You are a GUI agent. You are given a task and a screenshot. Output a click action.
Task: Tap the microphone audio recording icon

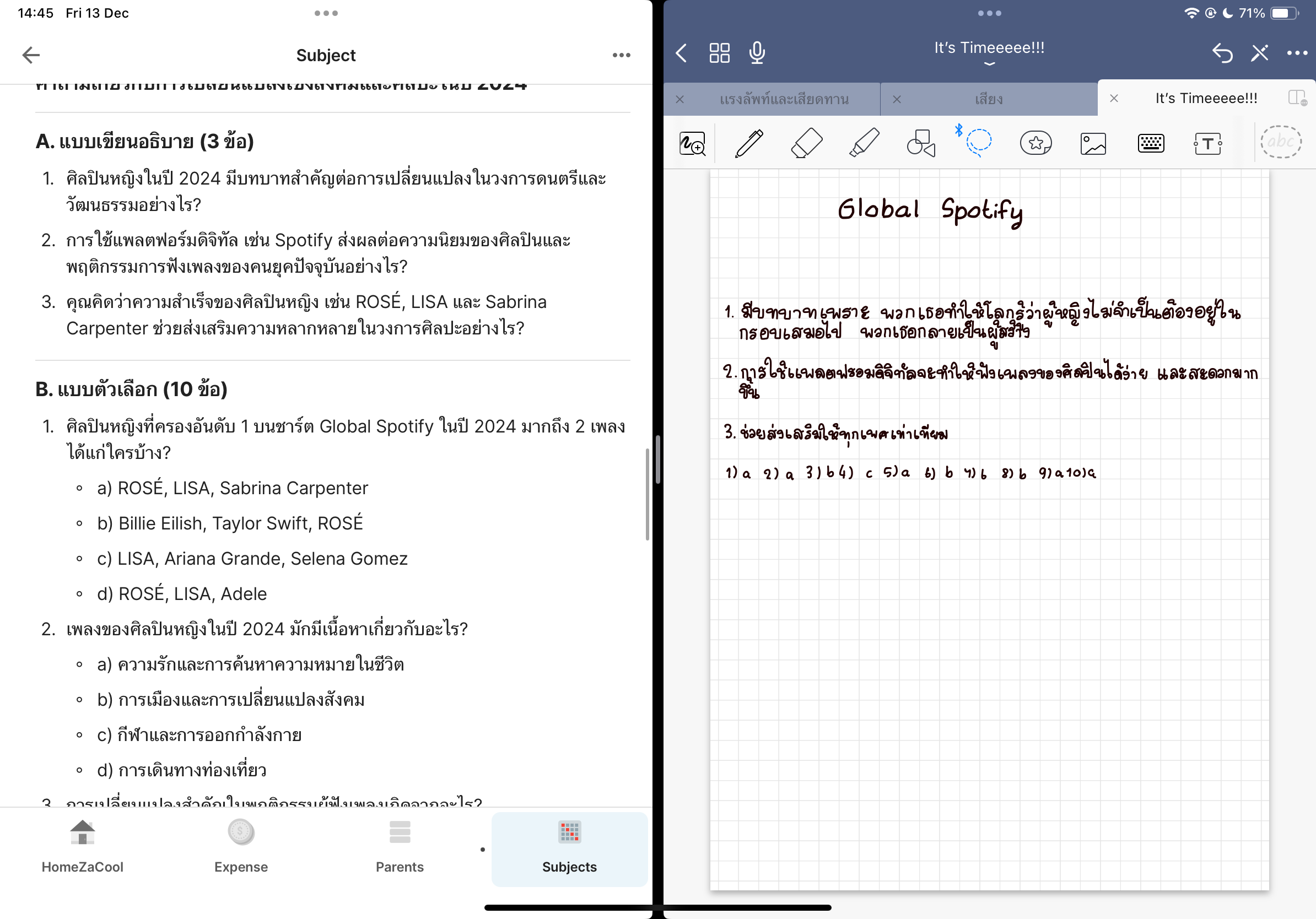click(757, 53)
